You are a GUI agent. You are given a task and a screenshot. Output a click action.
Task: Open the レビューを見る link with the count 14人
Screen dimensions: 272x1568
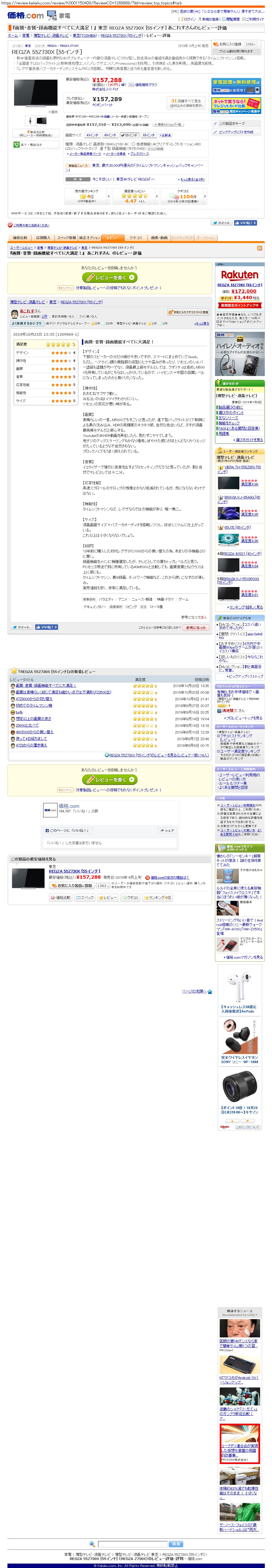coord(159,755)
